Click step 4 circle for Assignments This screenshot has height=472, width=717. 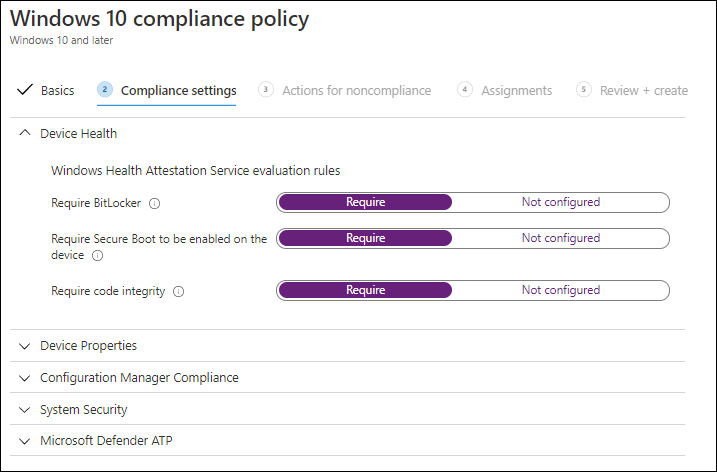(465, 89)
